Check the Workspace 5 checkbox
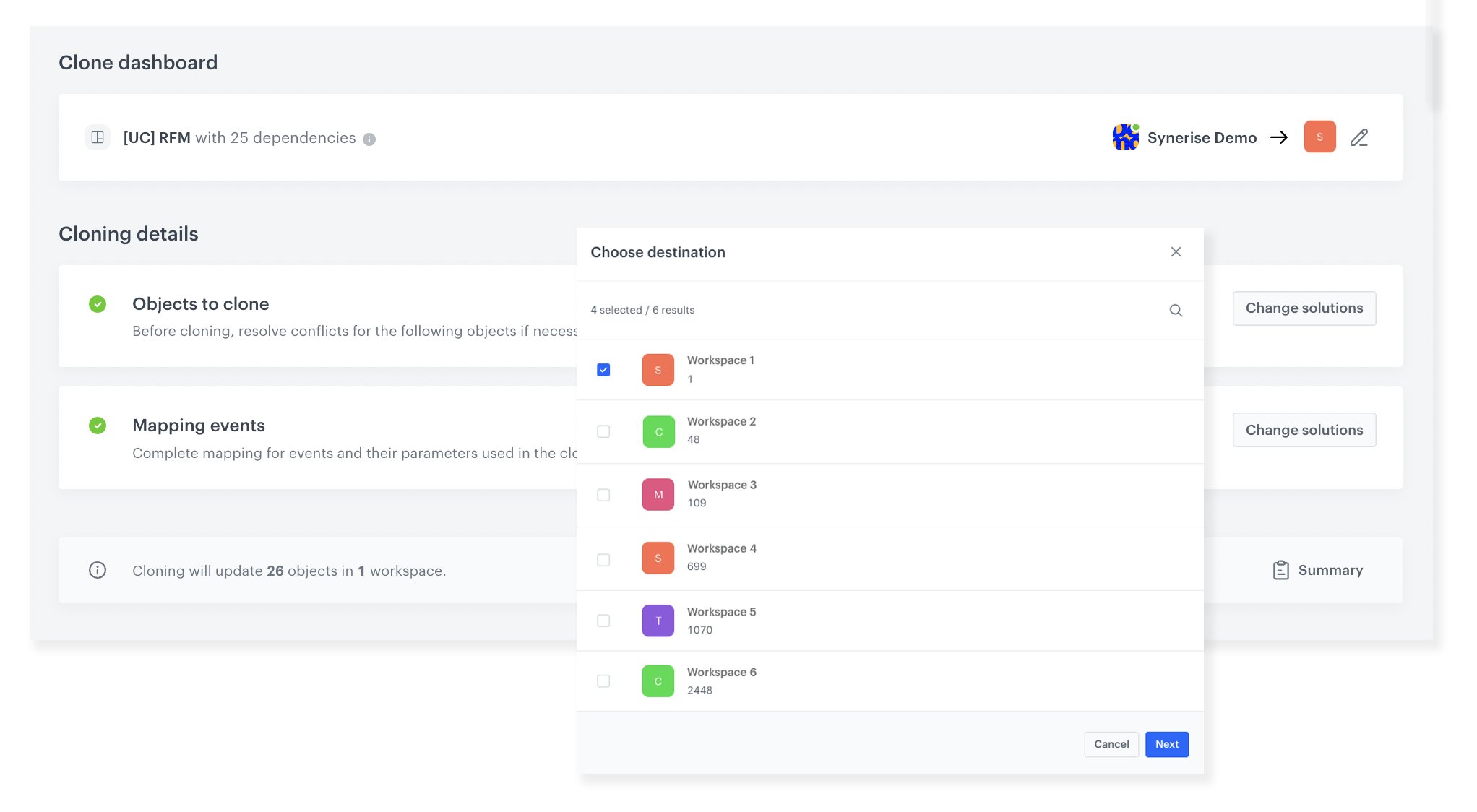The width and height of the screenshot is (1477, 812). coord(603,621)
